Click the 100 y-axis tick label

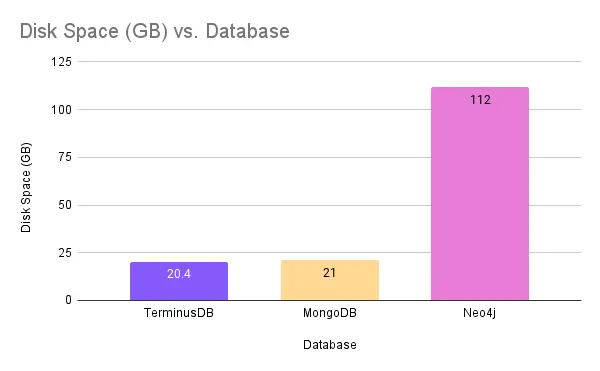(x=62, y=110)
